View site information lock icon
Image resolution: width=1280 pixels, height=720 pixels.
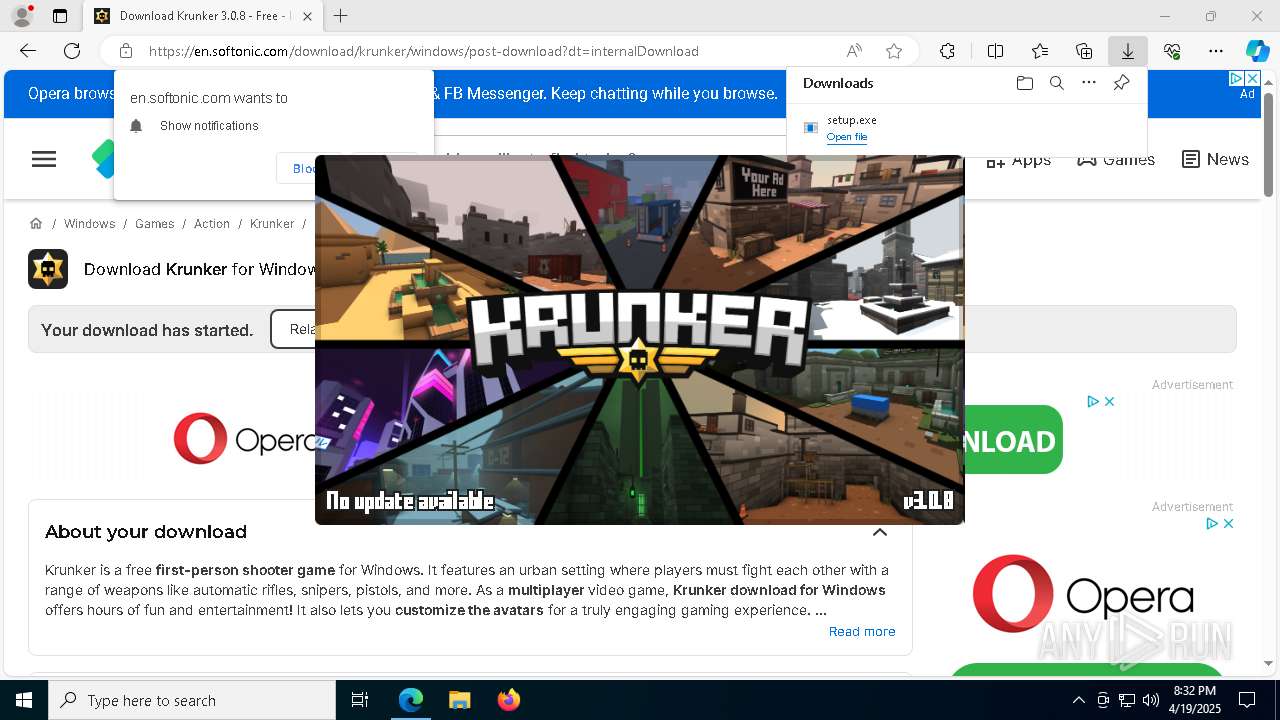coord(126,51)
